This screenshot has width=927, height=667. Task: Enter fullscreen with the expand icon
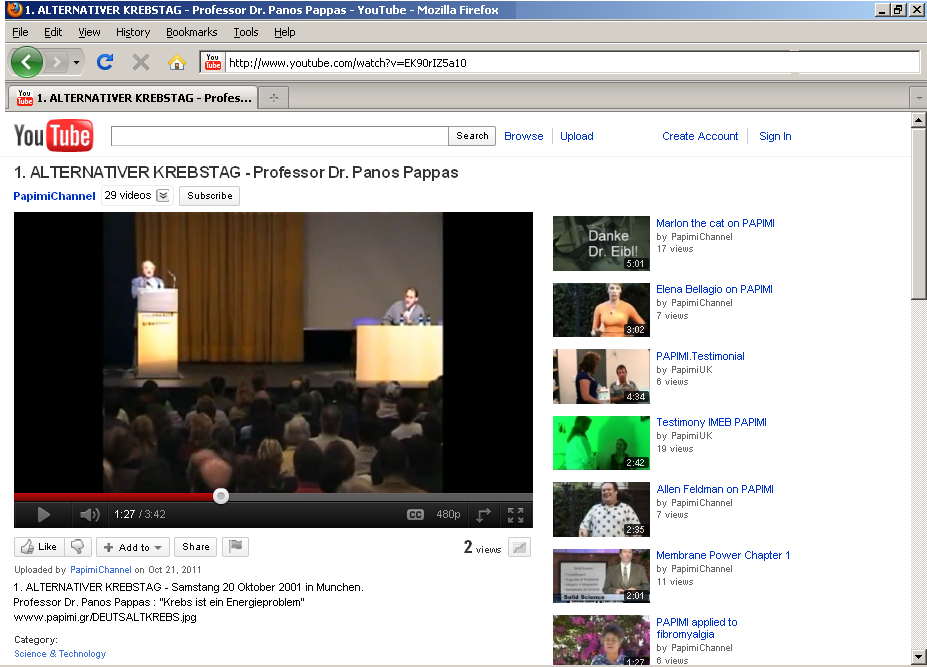click(516, 514)
